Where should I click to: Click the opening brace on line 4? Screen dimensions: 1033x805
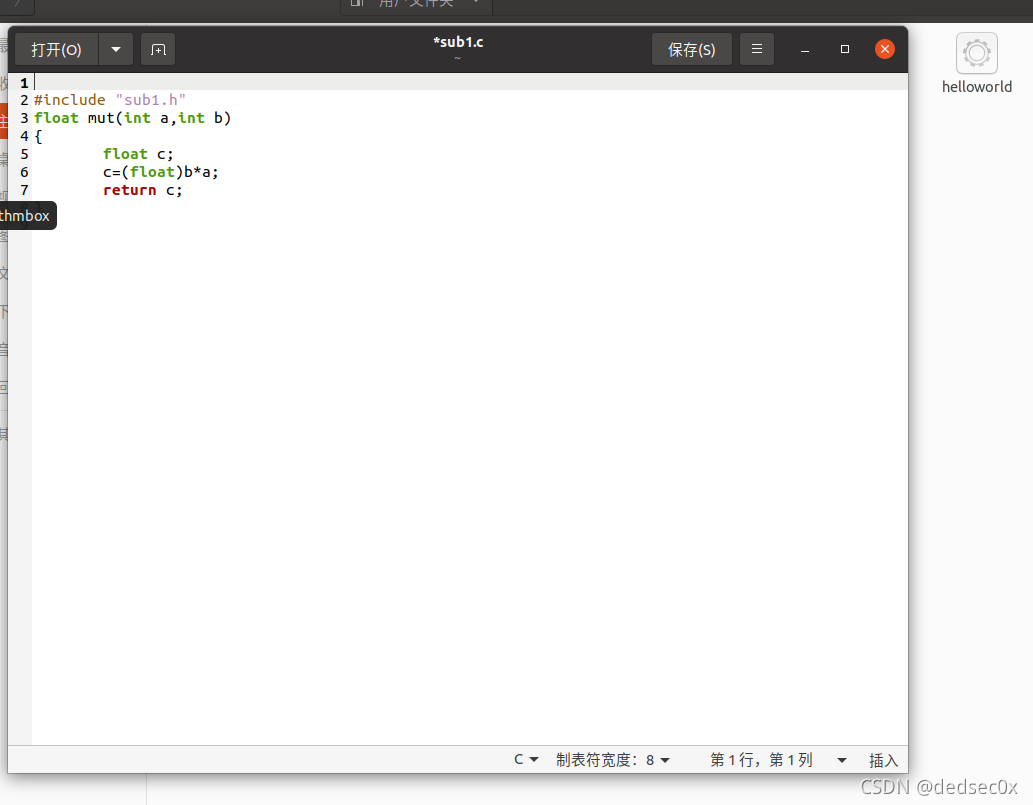38,136
